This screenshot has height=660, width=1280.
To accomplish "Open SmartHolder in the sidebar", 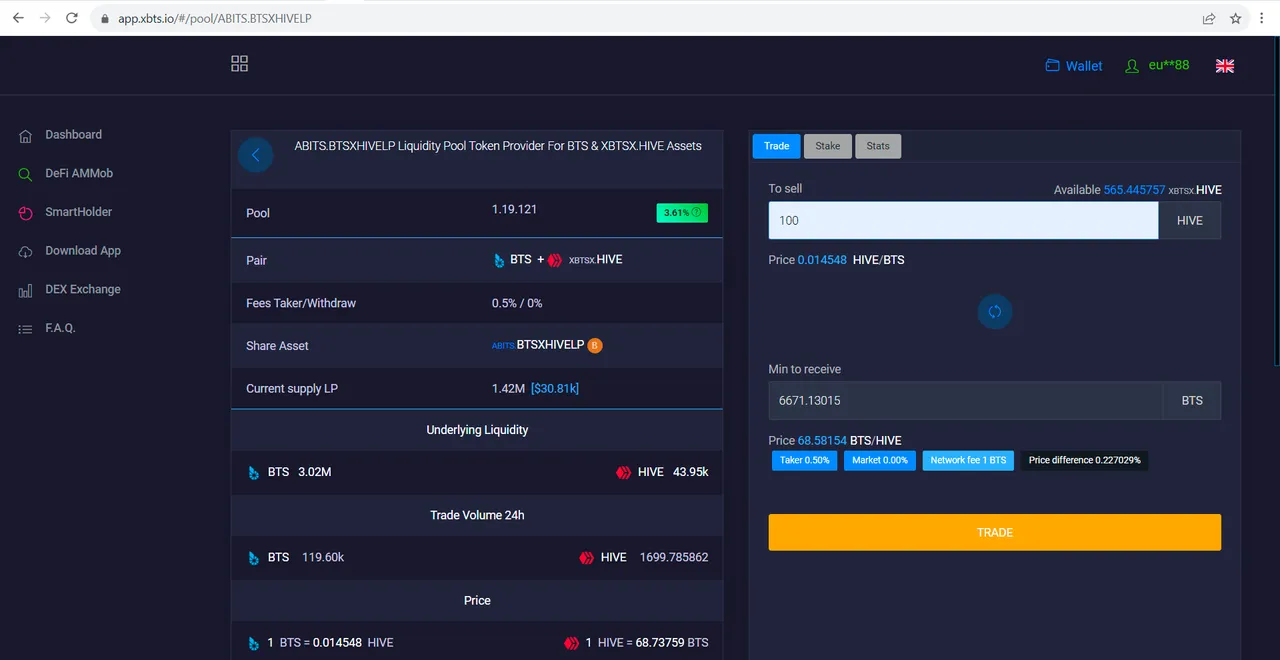I will pyautogui.click(x=78, y=212).
